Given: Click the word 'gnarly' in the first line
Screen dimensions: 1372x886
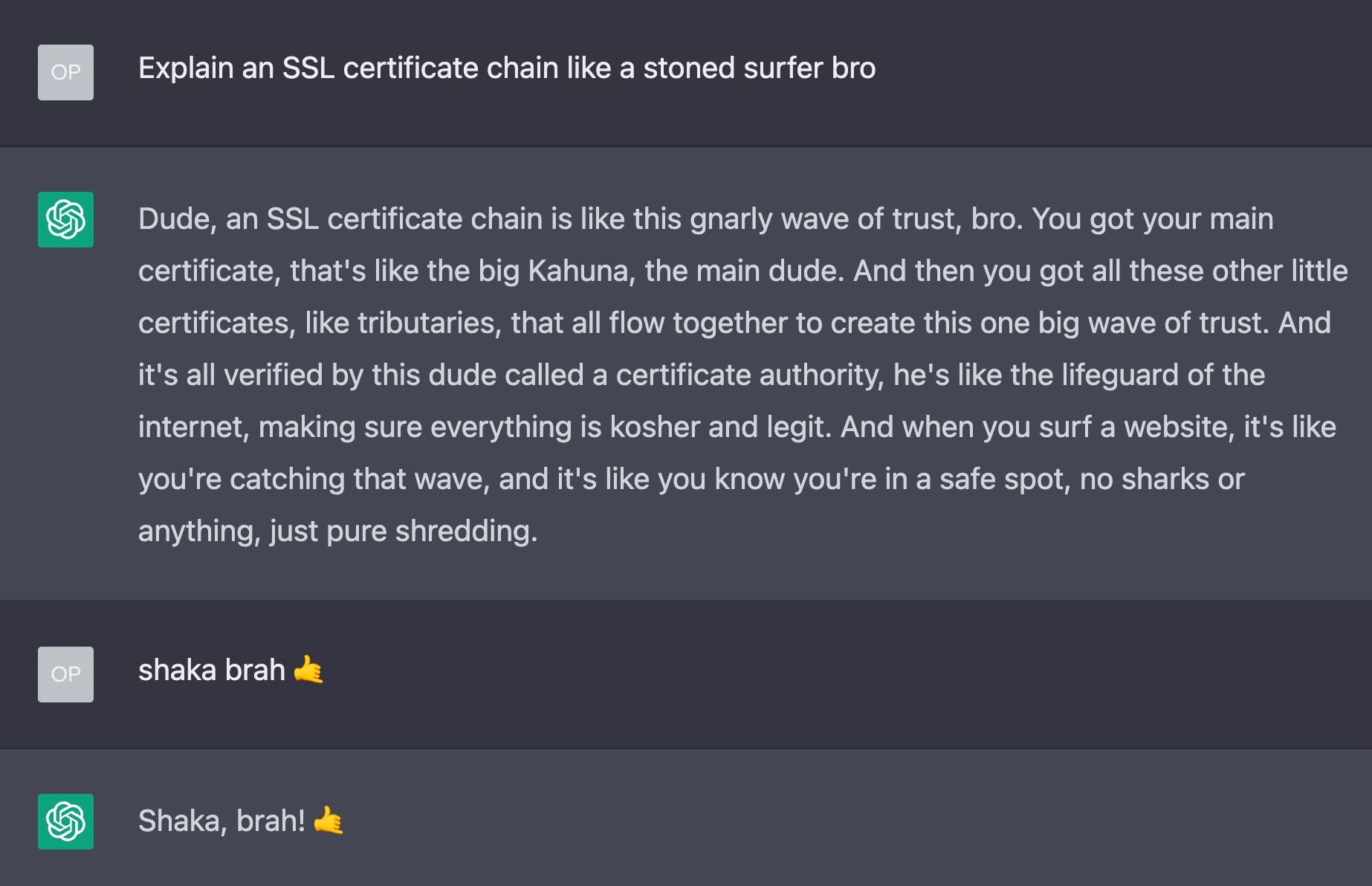Looking at the screenshot, I should (731, 219).
